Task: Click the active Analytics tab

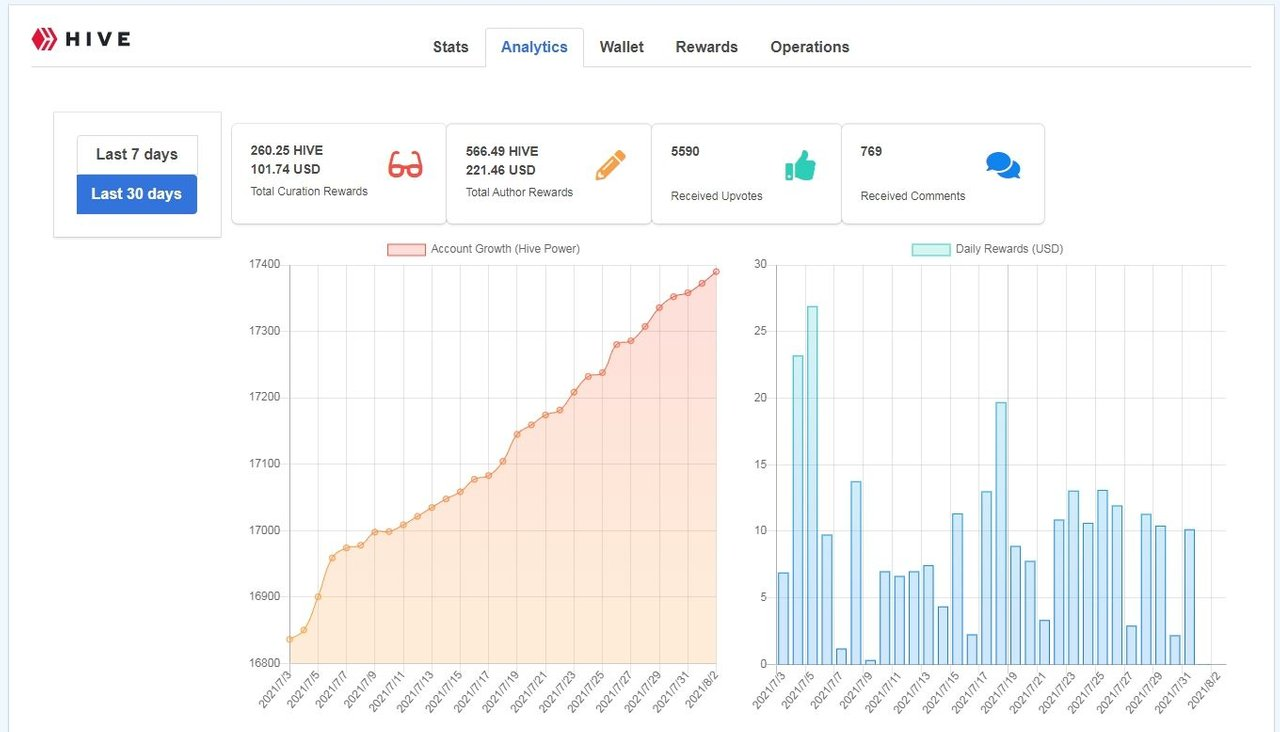Action: click(x=534, y=47)
